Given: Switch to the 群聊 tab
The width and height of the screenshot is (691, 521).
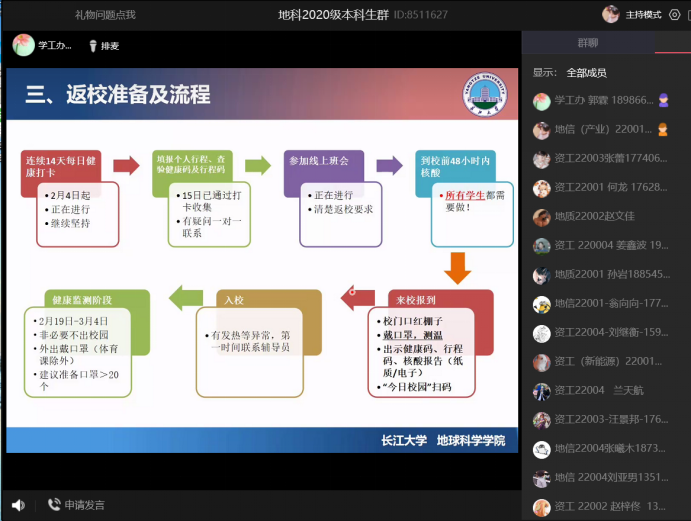Looking at the screenshot, I should coord(588,43).
